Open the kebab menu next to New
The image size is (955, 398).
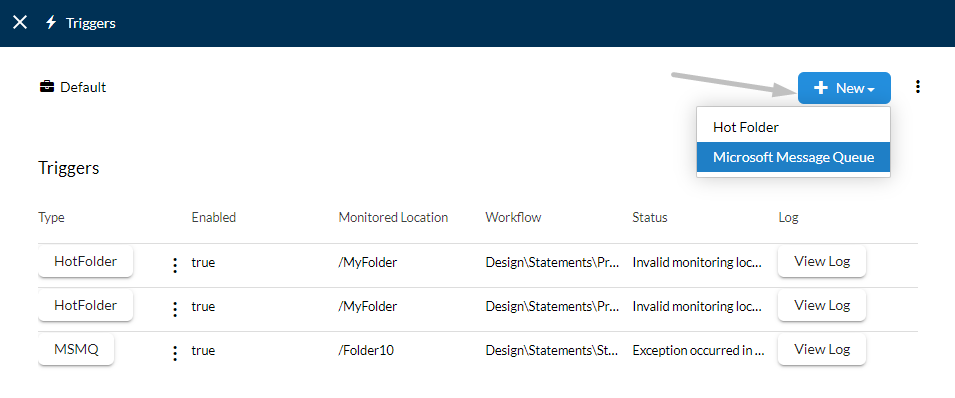point(917,87)
